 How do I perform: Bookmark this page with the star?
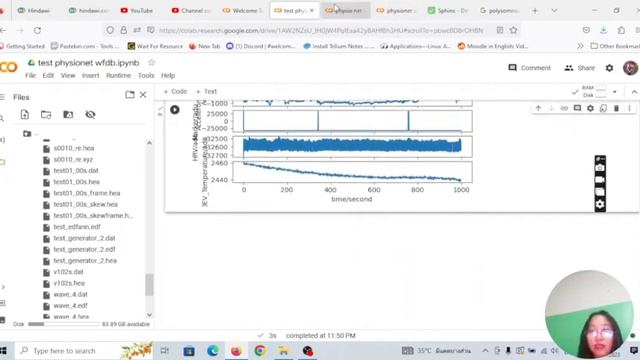pos(513,30)
